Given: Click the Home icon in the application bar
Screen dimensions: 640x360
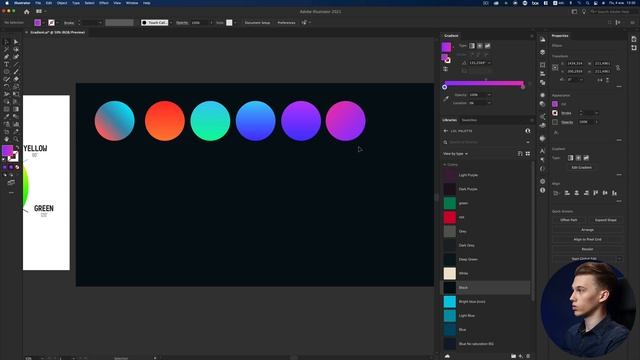Looking at the screenshot, I should pos(27,12).
